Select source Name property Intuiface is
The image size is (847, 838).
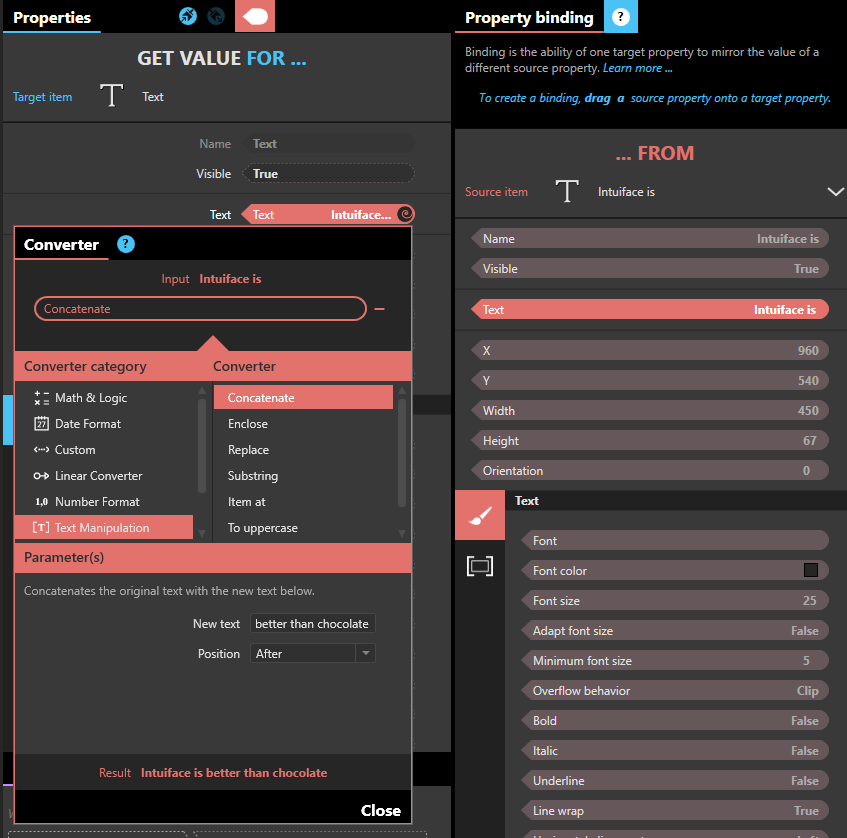pyautogui.click(x=650, y=239)
